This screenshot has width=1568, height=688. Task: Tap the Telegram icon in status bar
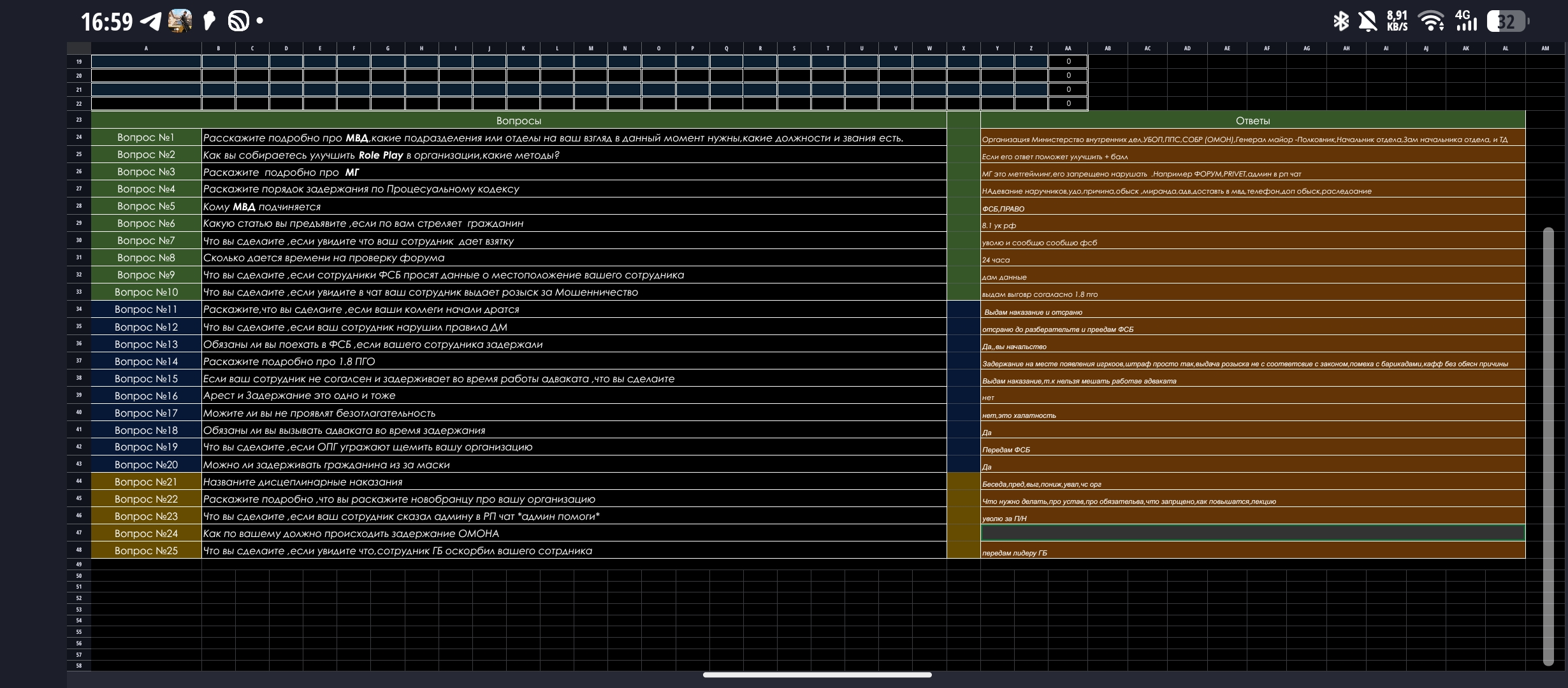151,22
